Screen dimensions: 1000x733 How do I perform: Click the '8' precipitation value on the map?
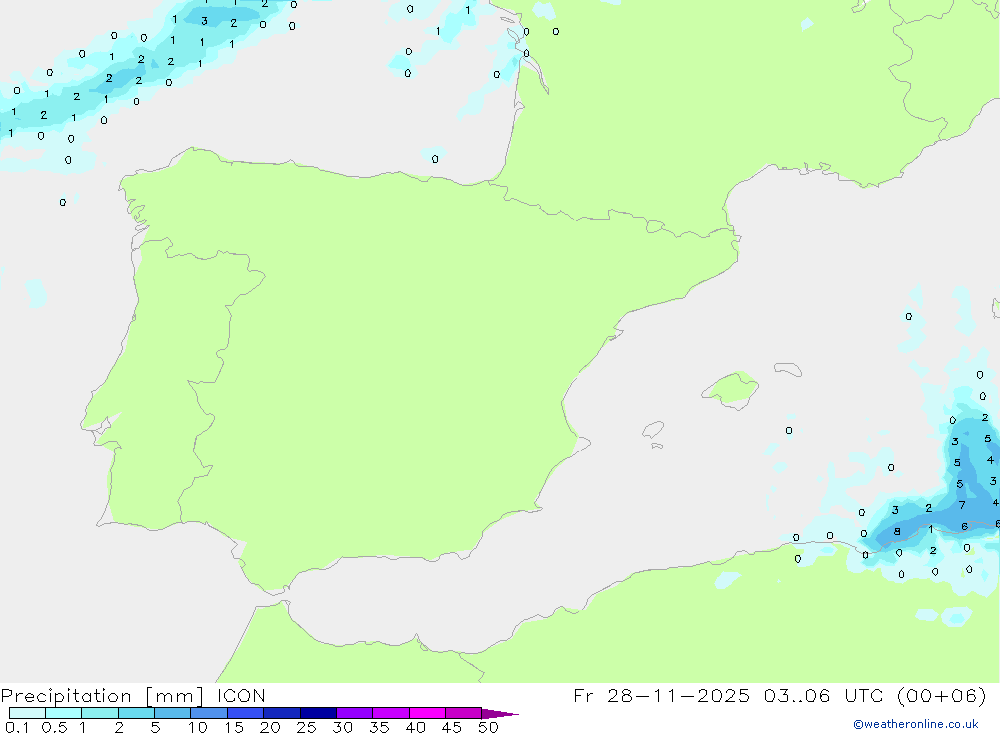click(x=897, y=531)
